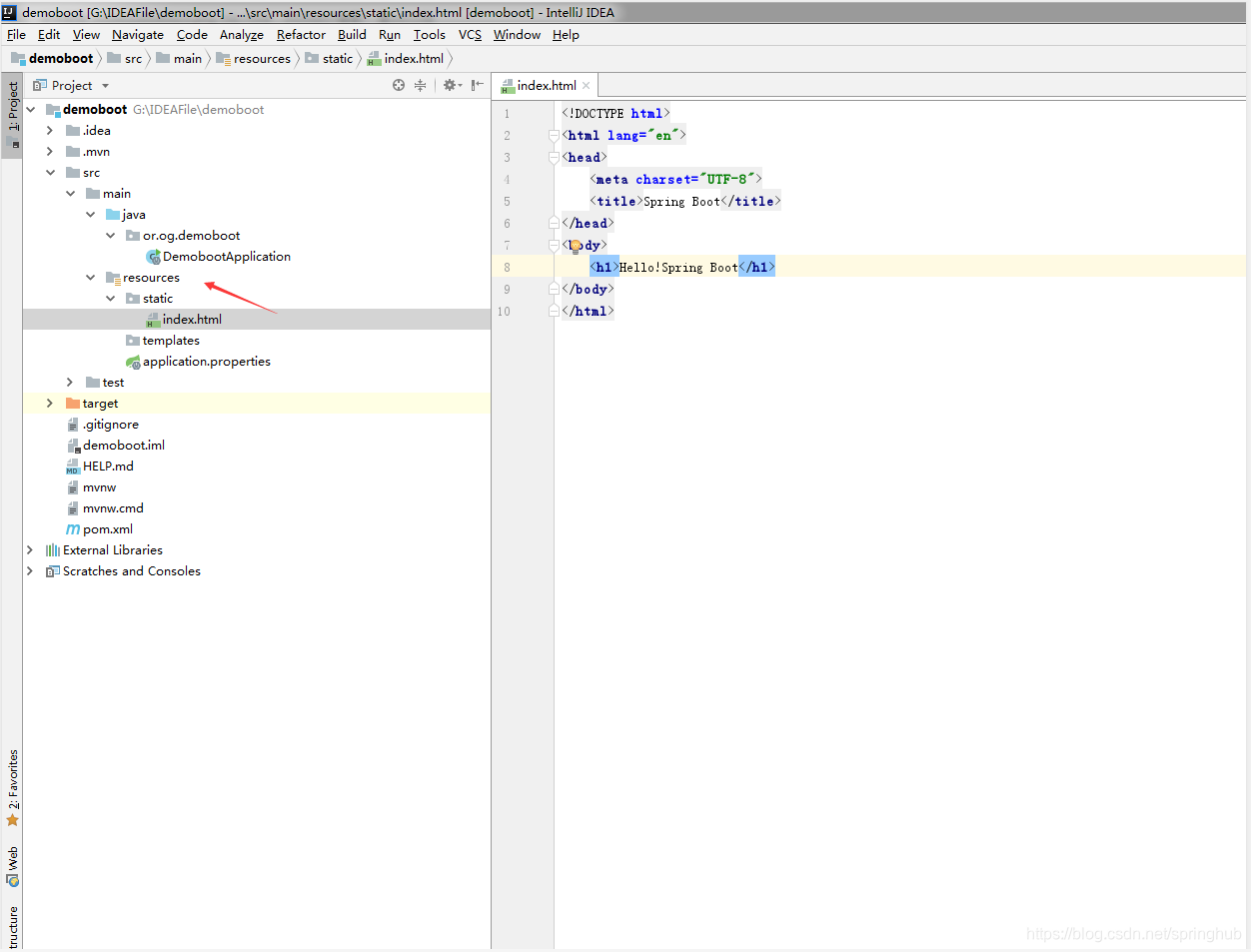
Task: Click the resources folder icon in tree
Action: [113, 278]
